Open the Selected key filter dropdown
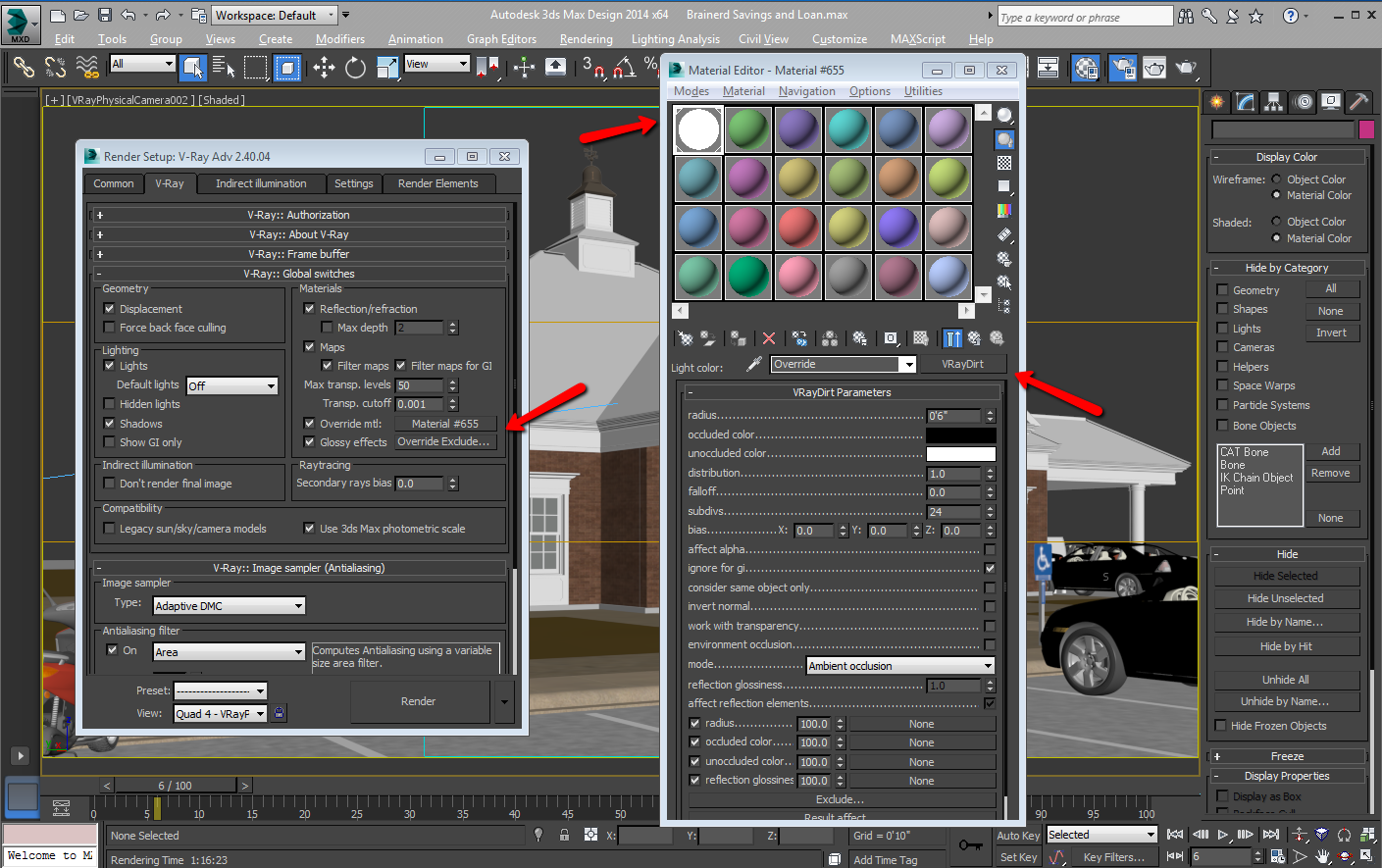 click(1101, 835)
